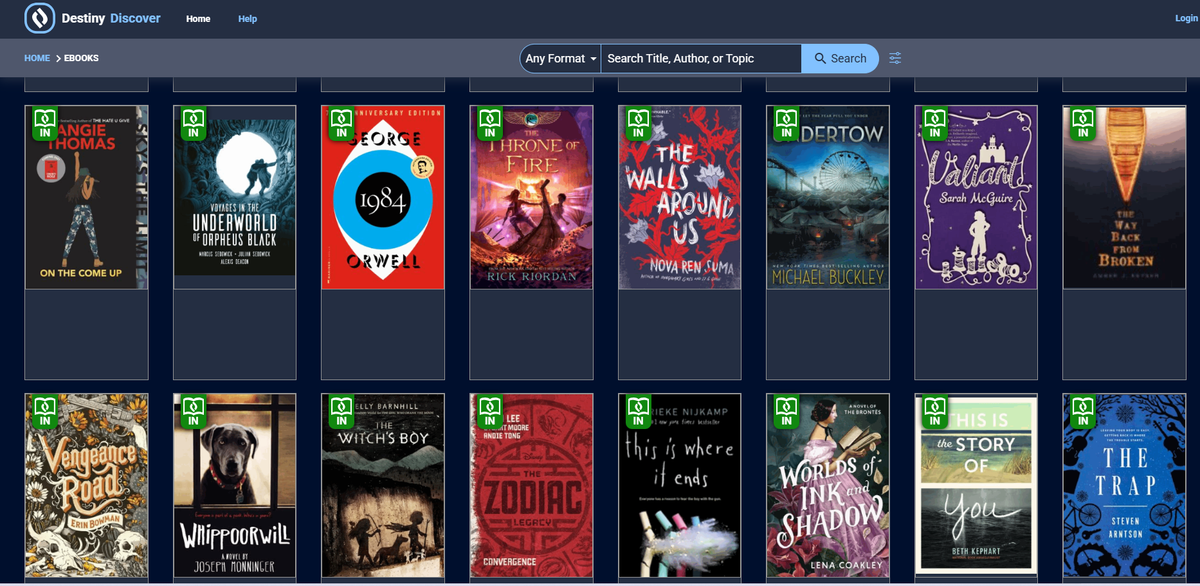Click the eBook IN badge on Undertow
1200x586 pixels.
pos(787,122)
